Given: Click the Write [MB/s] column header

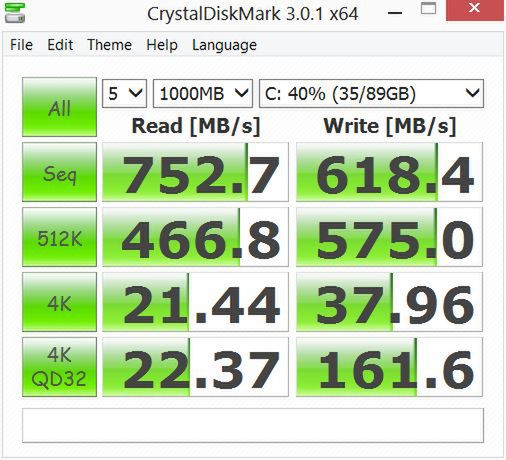Looking at the screenshot, I should [390, 126].
